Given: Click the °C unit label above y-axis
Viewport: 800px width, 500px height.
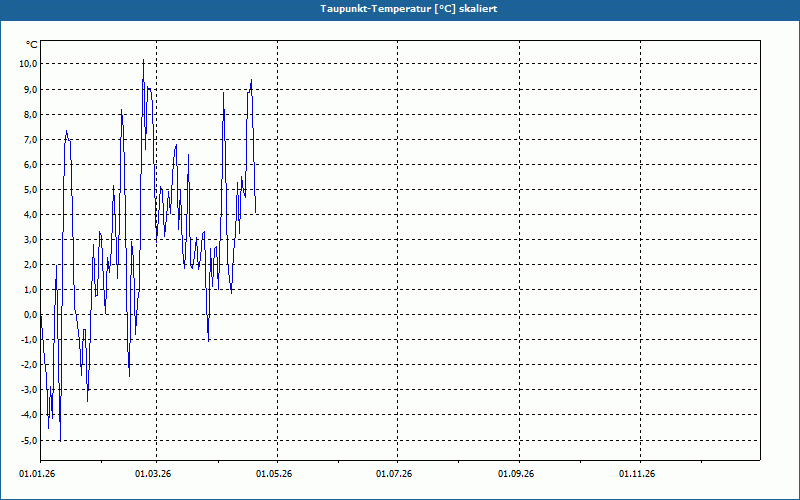Looking at the screenshot, I should [x=31, y=45].
